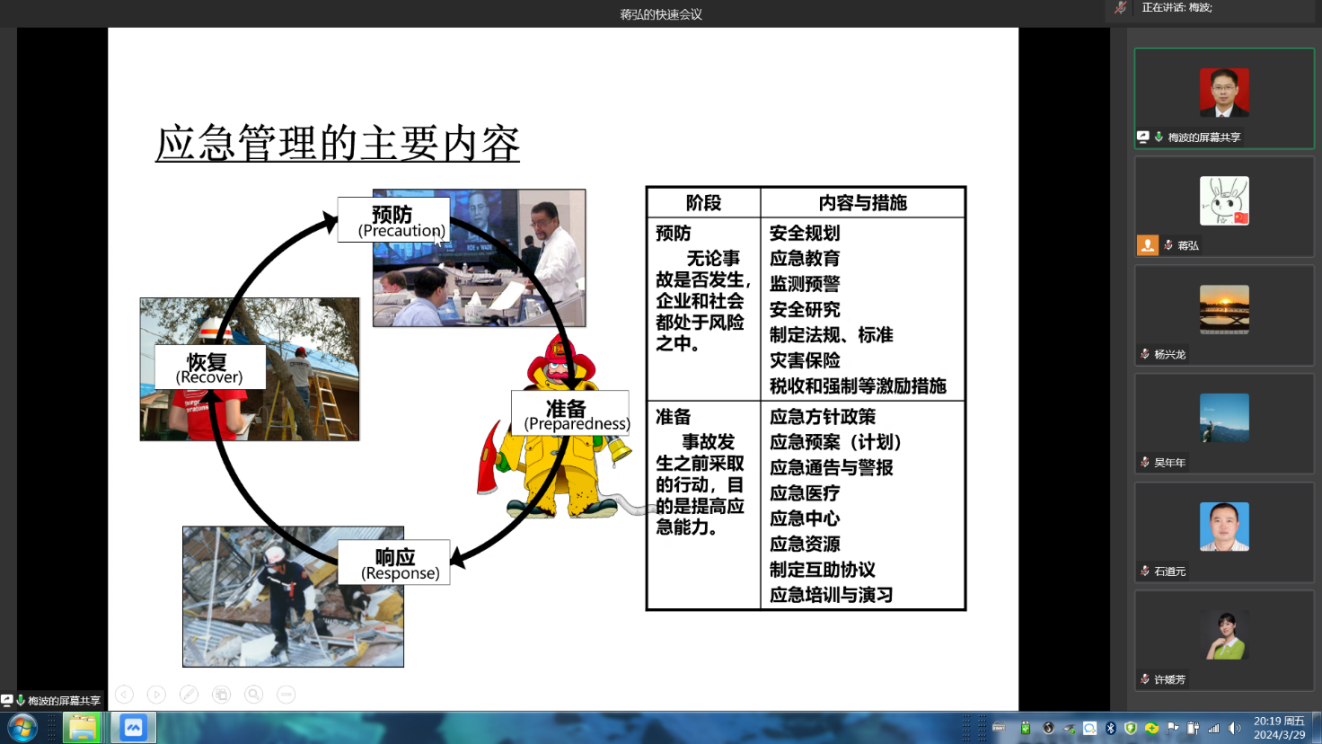Select 杨兴龙's participant tile
Screen dimensions: 1322x744
[1224, 316]
